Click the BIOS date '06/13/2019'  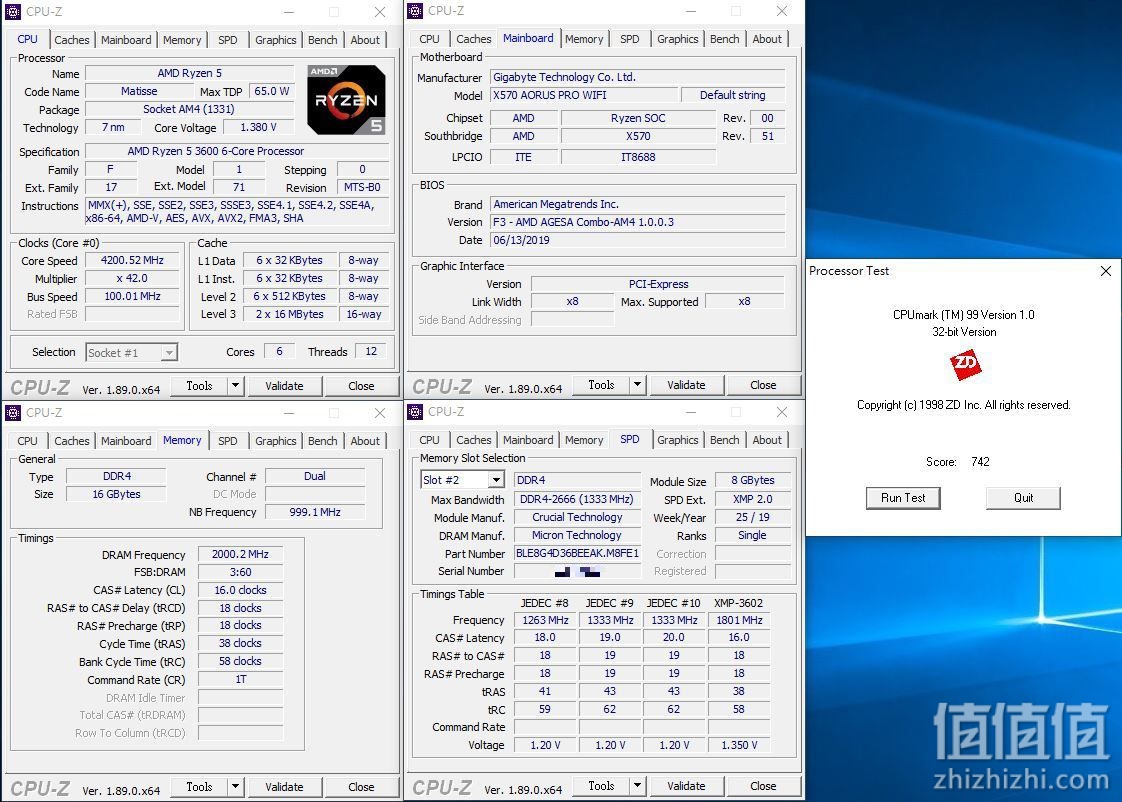point(522,240)
